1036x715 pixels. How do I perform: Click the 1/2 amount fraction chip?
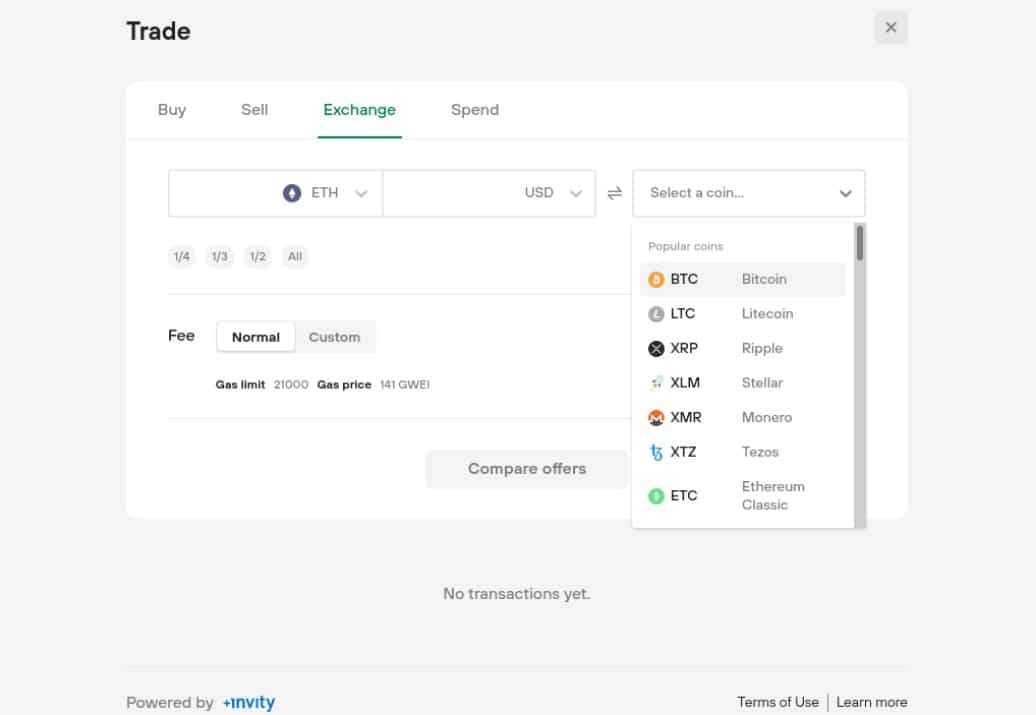point(257,256)
